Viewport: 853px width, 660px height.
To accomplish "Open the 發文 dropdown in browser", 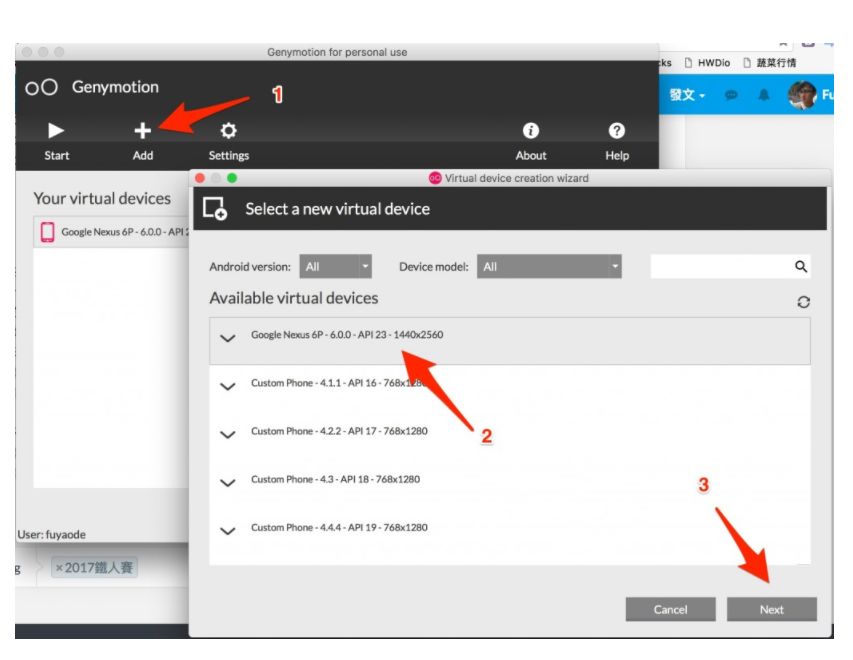I will point(687,95).
